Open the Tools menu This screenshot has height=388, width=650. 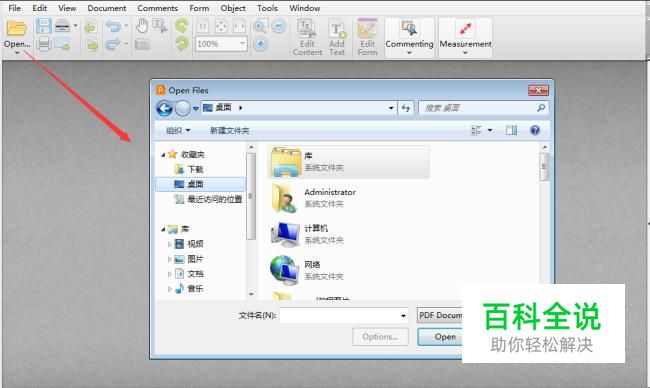267,8
